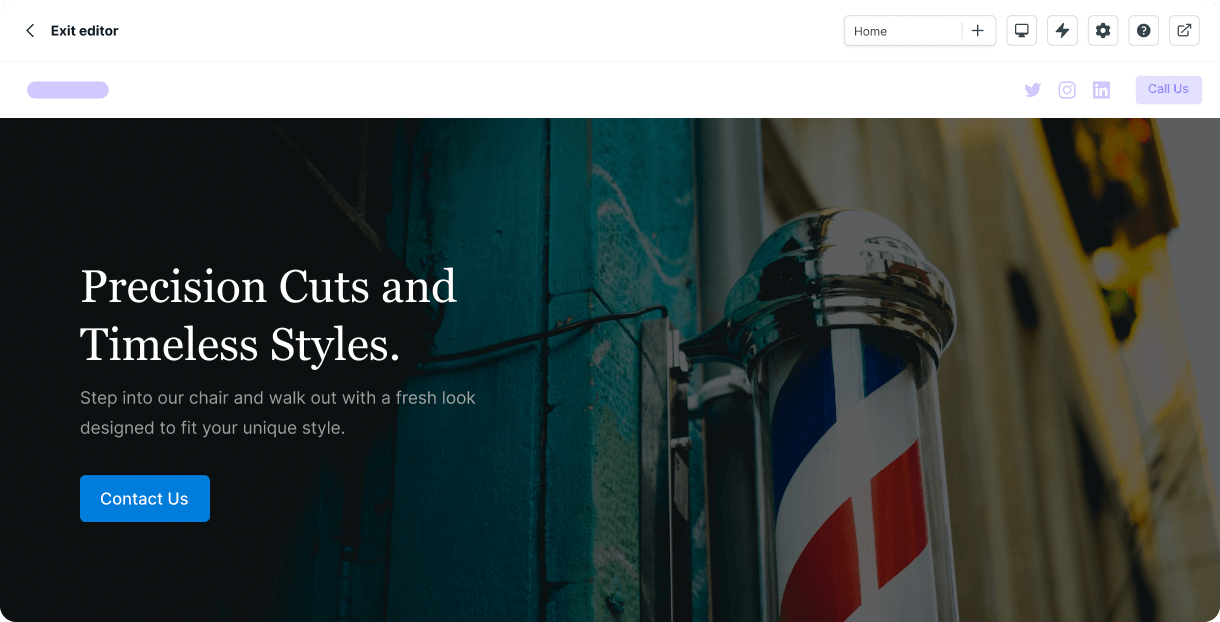Open the lightning bolt actions menu

coord(1062,31)
